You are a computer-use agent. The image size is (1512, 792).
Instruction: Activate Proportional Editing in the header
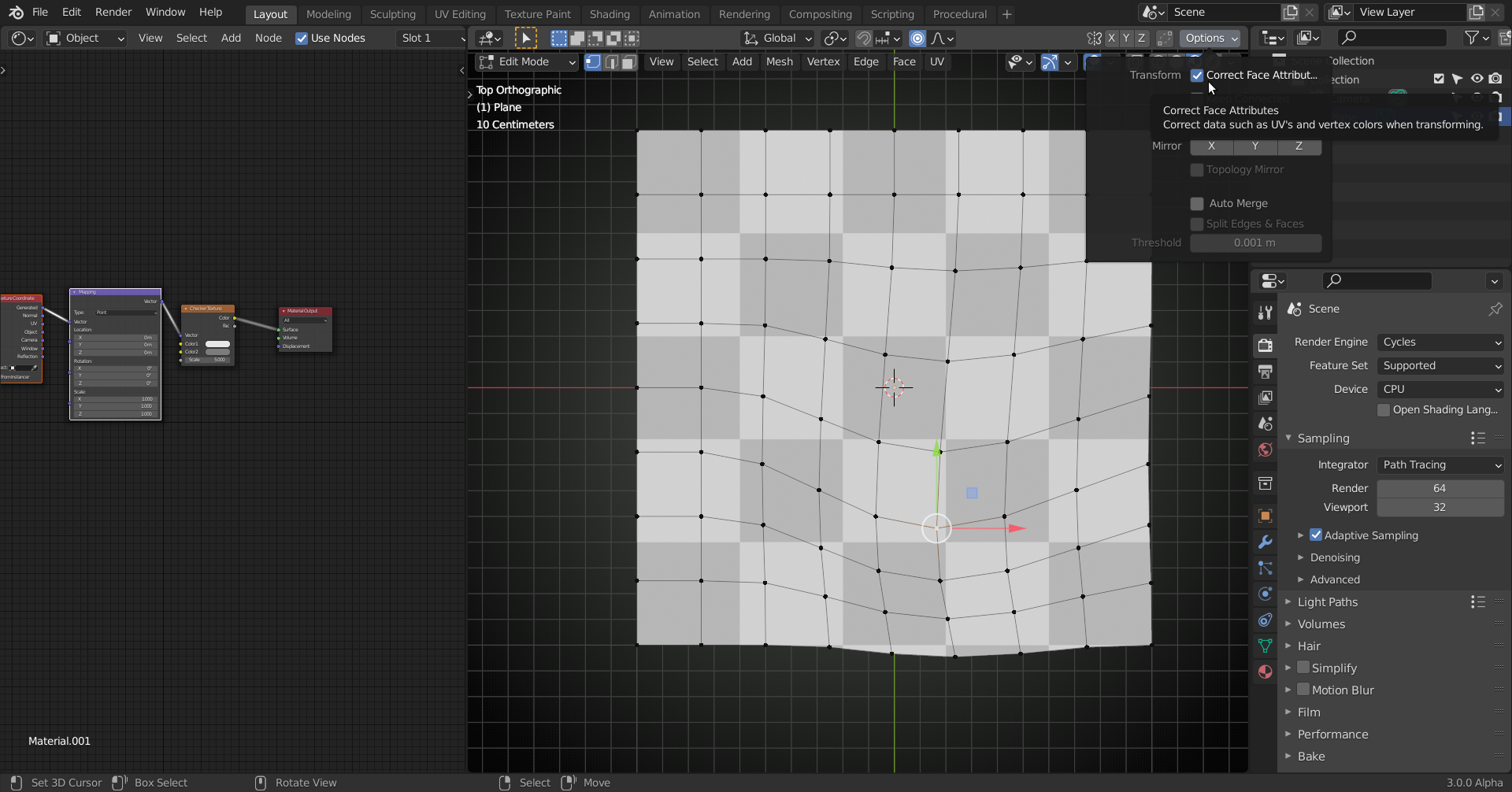tap(917, 38)
